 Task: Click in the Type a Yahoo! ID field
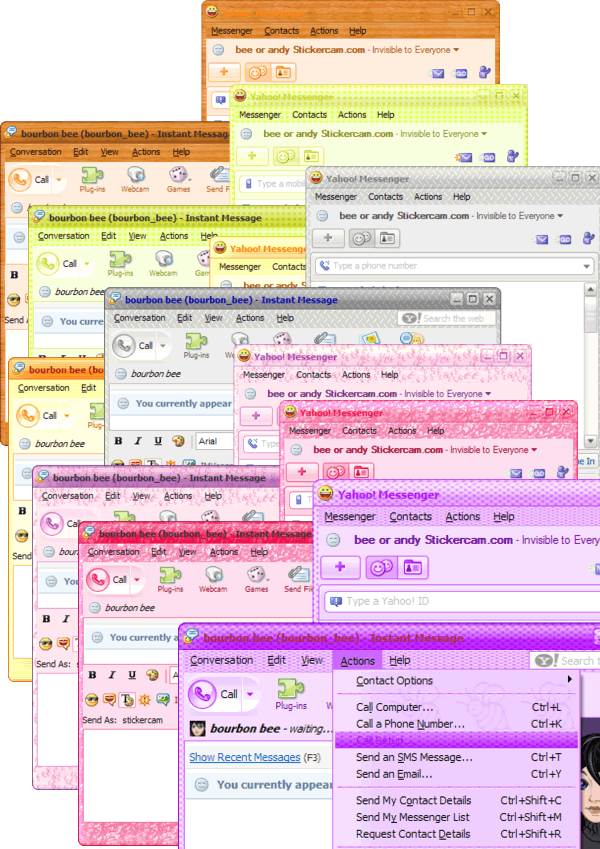tap(463, 601)
